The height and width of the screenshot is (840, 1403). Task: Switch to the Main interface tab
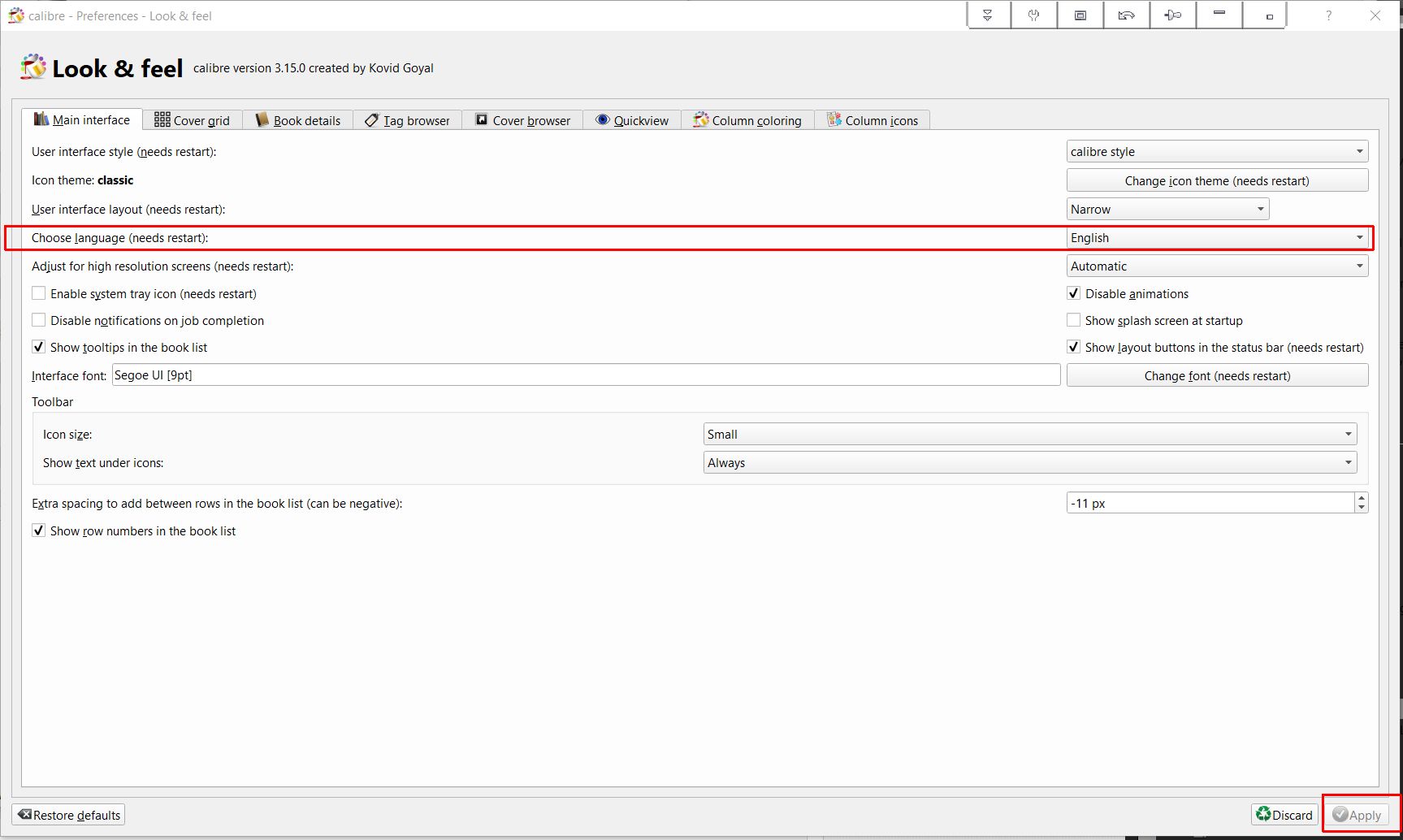tap(82, 120)
